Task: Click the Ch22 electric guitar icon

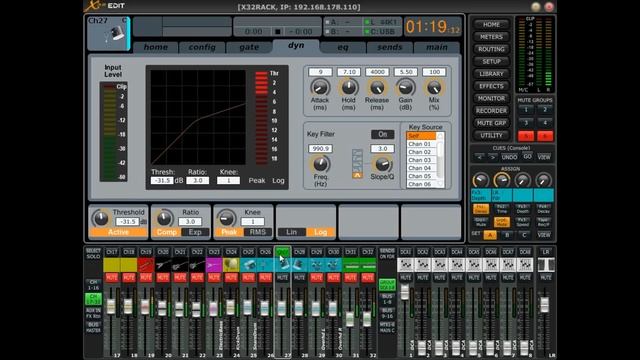Action: click(x=197, y=265)
